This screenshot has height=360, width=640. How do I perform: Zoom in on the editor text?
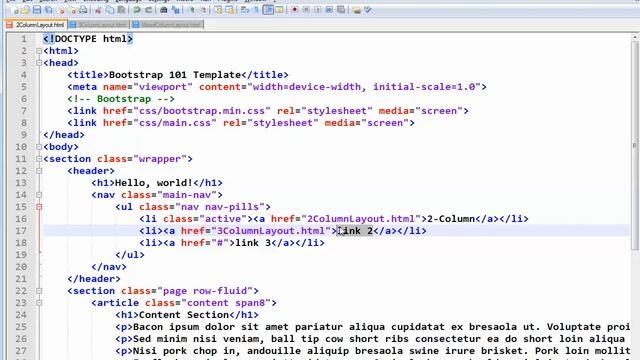191,10
